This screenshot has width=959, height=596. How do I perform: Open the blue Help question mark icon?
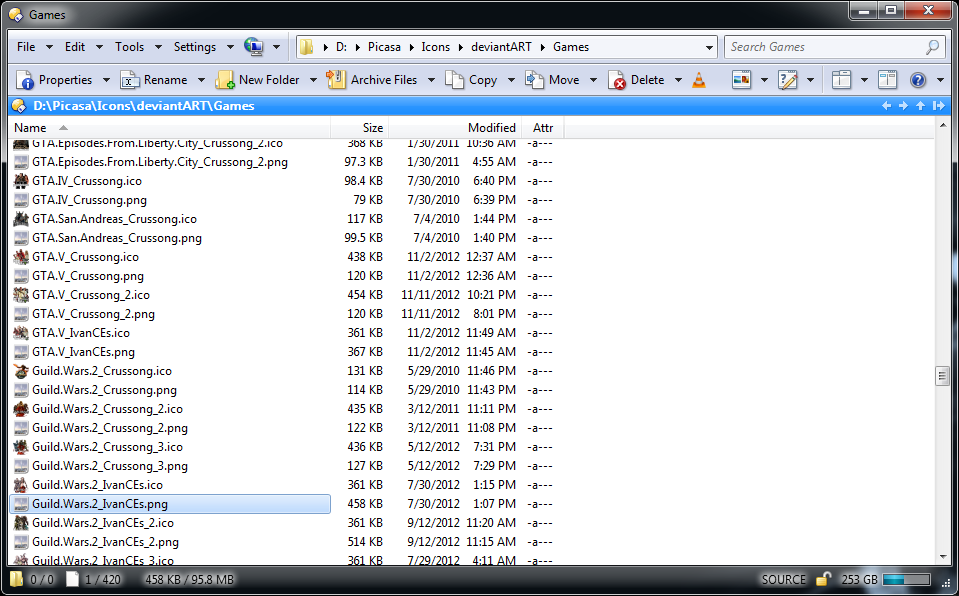point(918,80)
